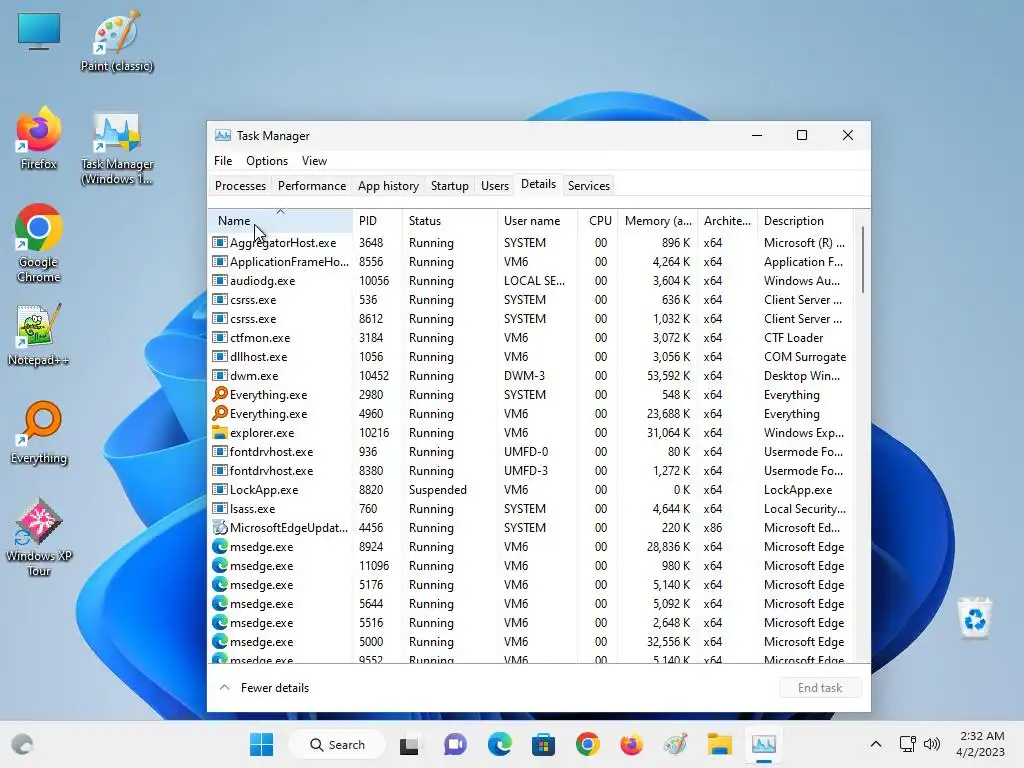Select fontdrvhost.exe with PID 8380
This screenshot has width=1024, height=768.
[530, 471]
